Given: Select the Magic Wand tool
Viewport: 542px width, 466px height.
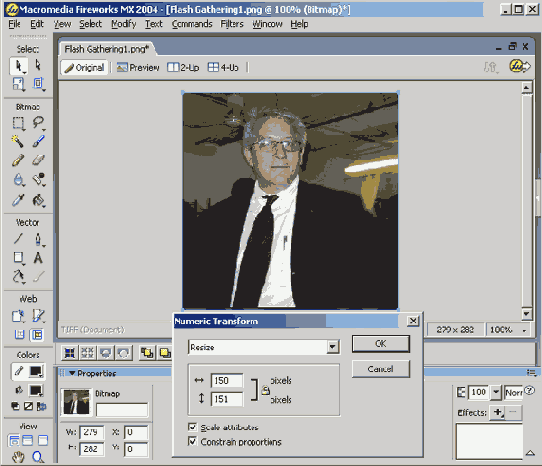Looking at the screenshot, I should click(x=18, y=141).
